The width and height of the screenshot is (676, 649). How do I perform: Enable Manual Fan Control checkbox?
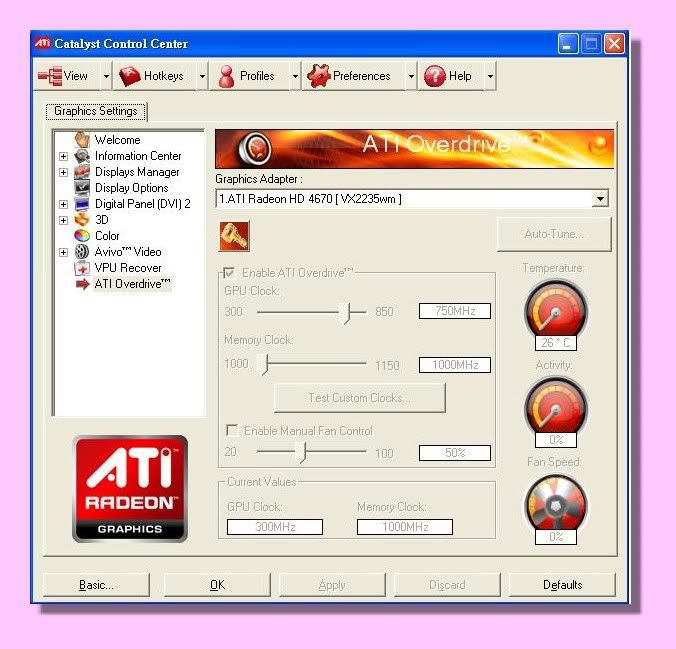tap(231, 431)
